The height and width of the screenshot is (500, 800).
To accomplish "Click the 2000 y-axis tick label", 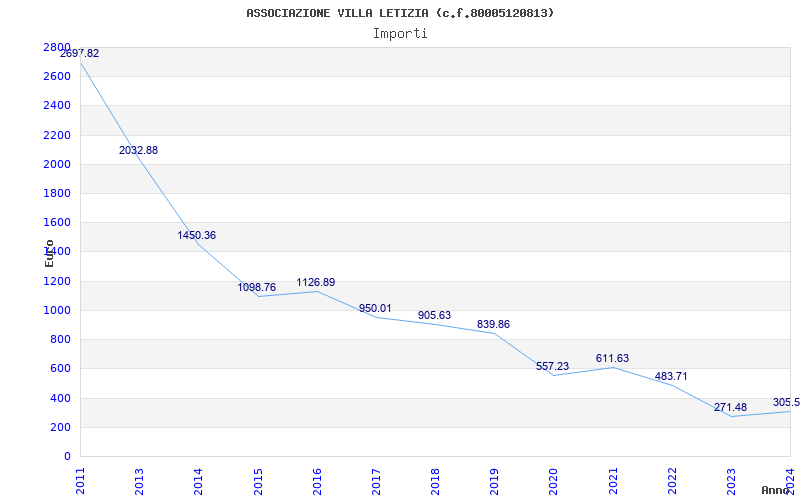I will pos(57,164).
